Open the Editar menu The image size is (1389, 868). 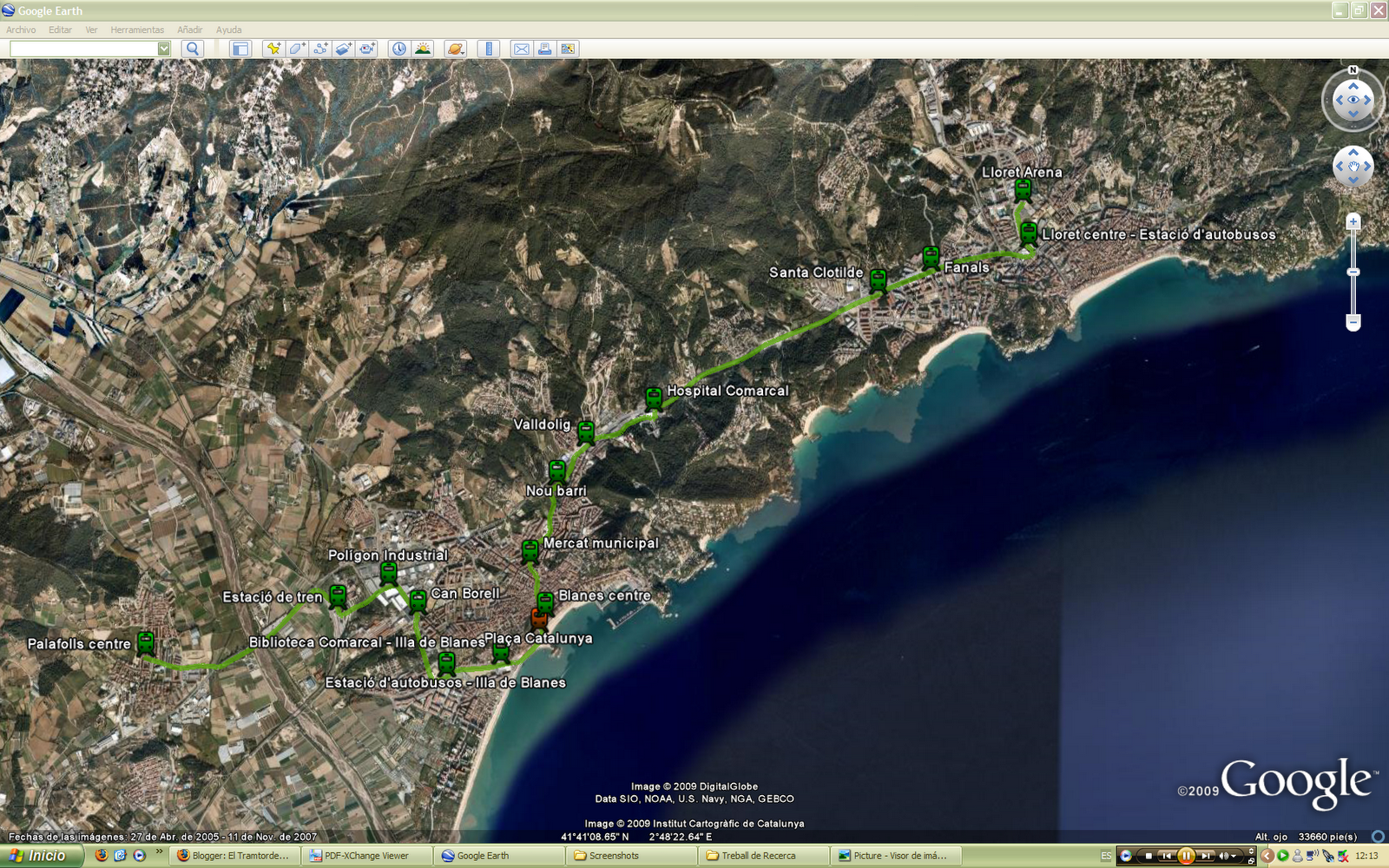(60, 30)
